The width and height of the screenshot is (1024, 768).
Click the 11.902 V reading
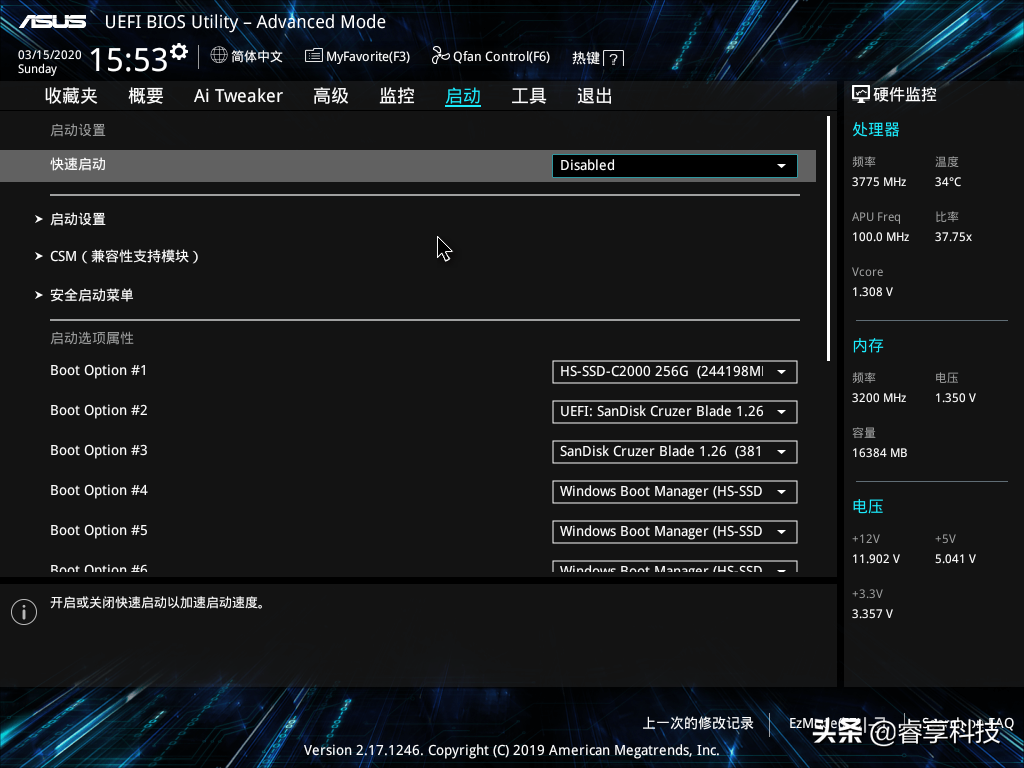click(876, 559)
